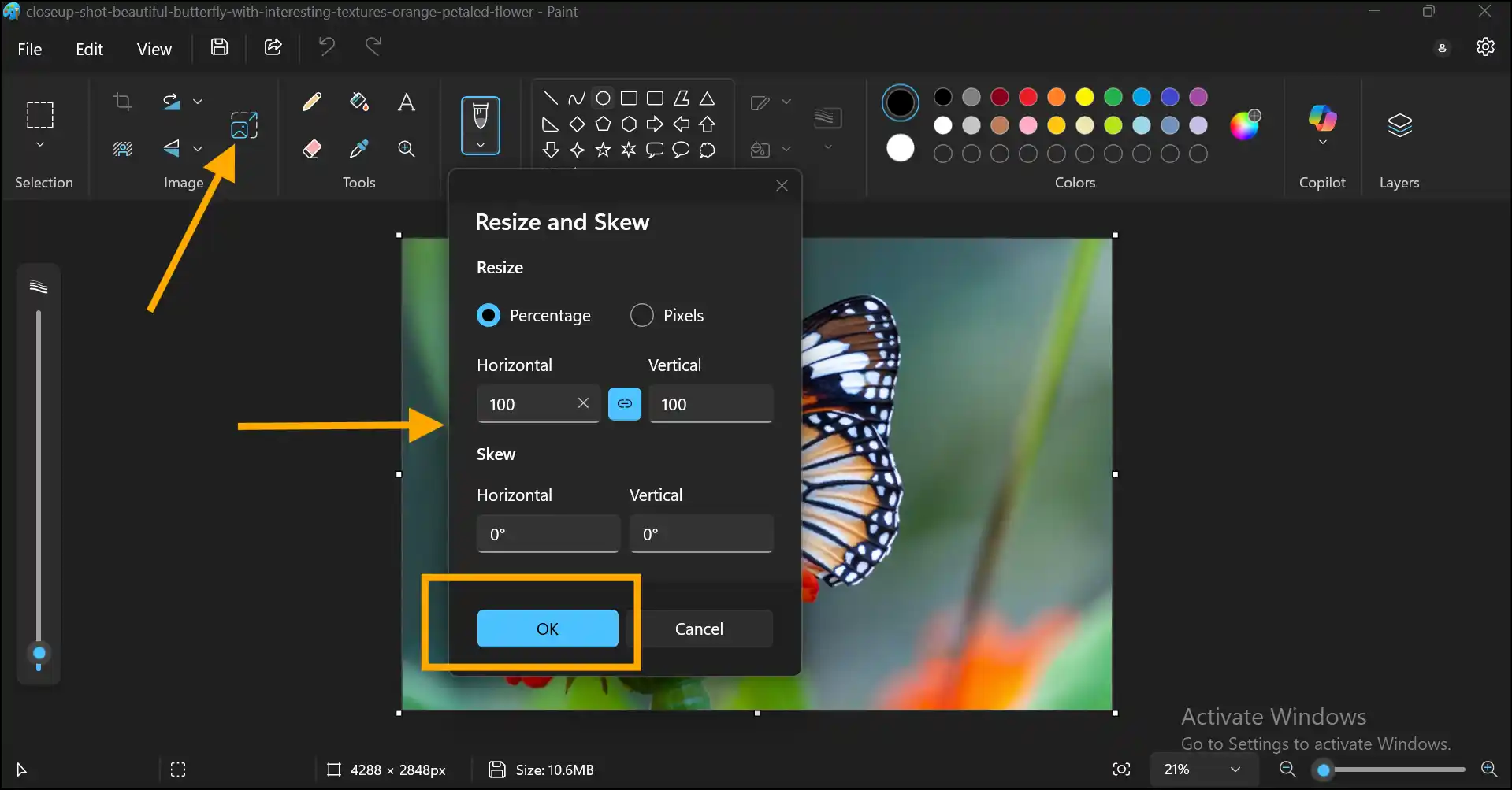Select the Pentagon shape
The height and width of the screenshot is (790, 1512).
pos(603,124)
